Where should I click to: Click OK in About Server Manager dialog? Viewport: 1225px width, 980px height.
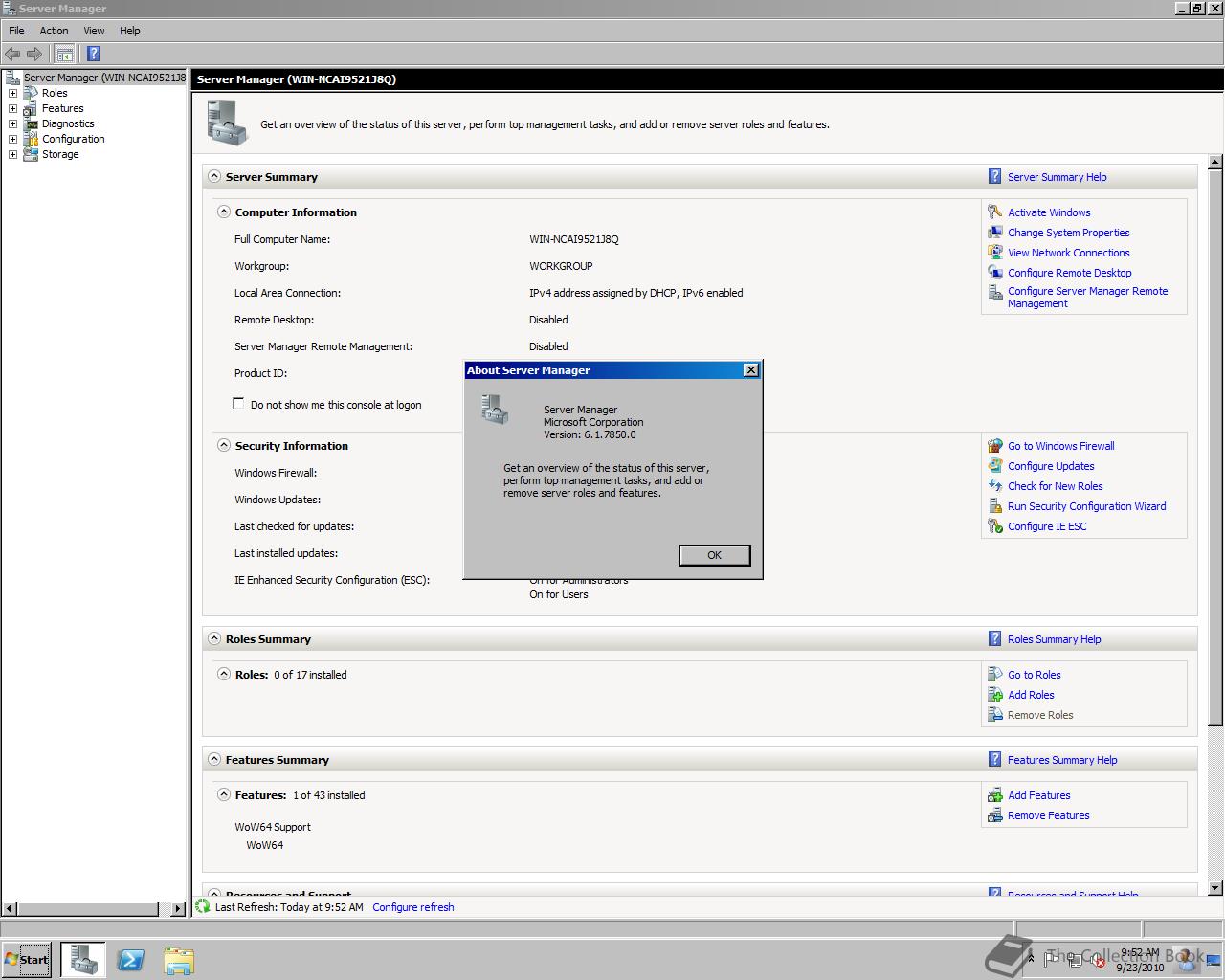point(715,555)
